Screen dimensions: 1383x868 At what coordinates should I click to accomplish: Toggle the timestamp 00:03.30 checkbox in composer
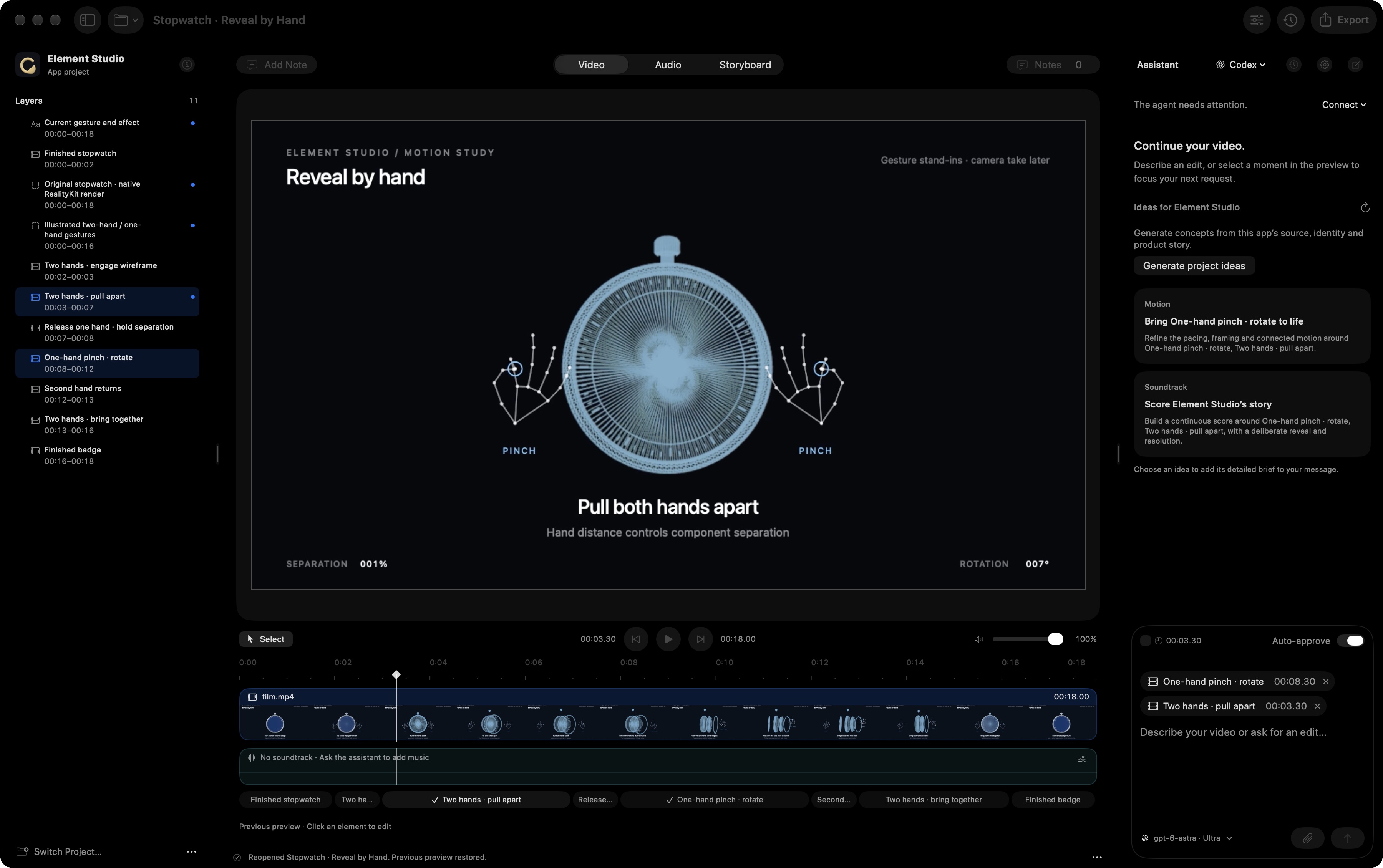(1145, 641)
